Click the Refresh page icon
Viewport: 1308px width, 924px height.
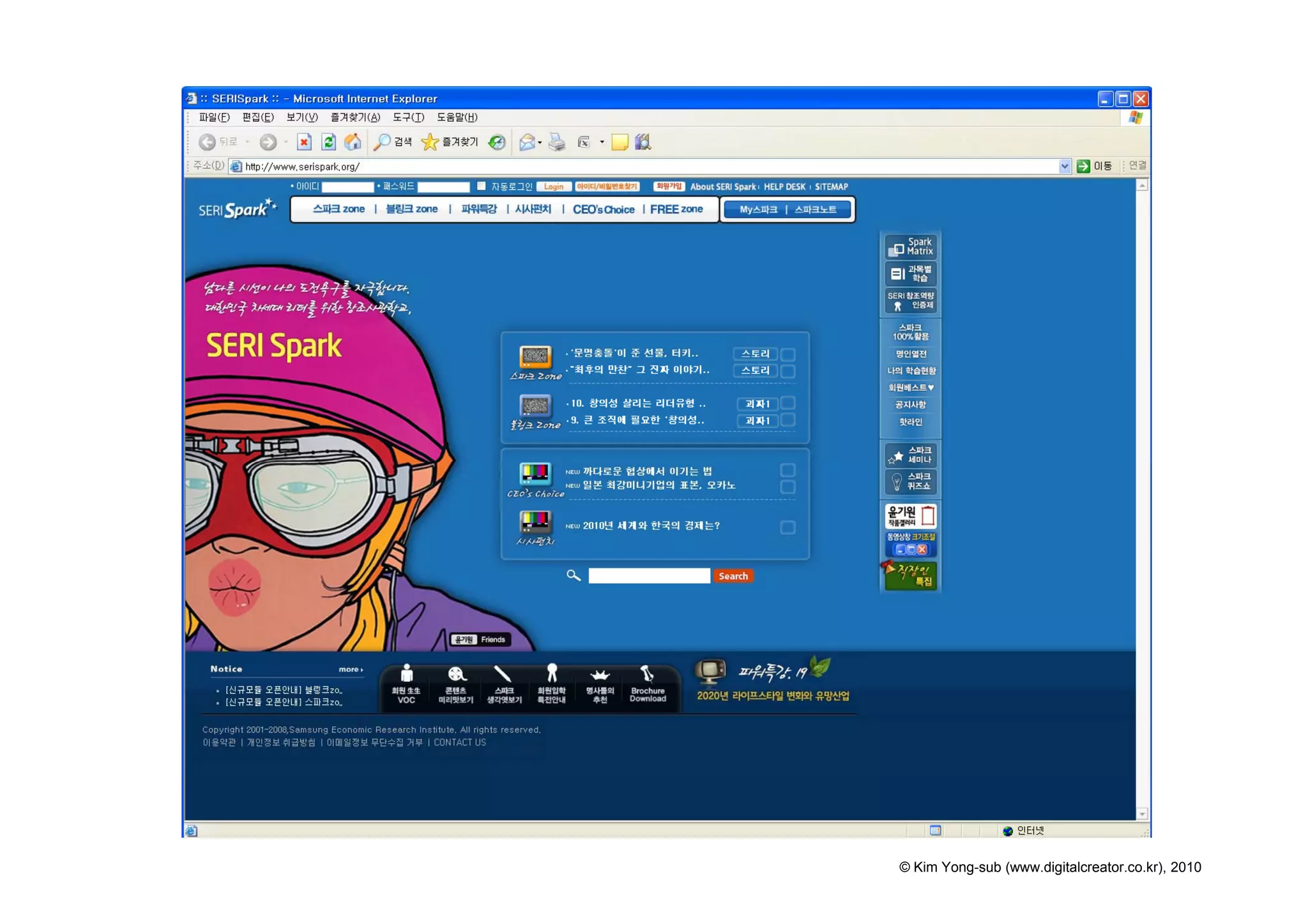(328, 142)
